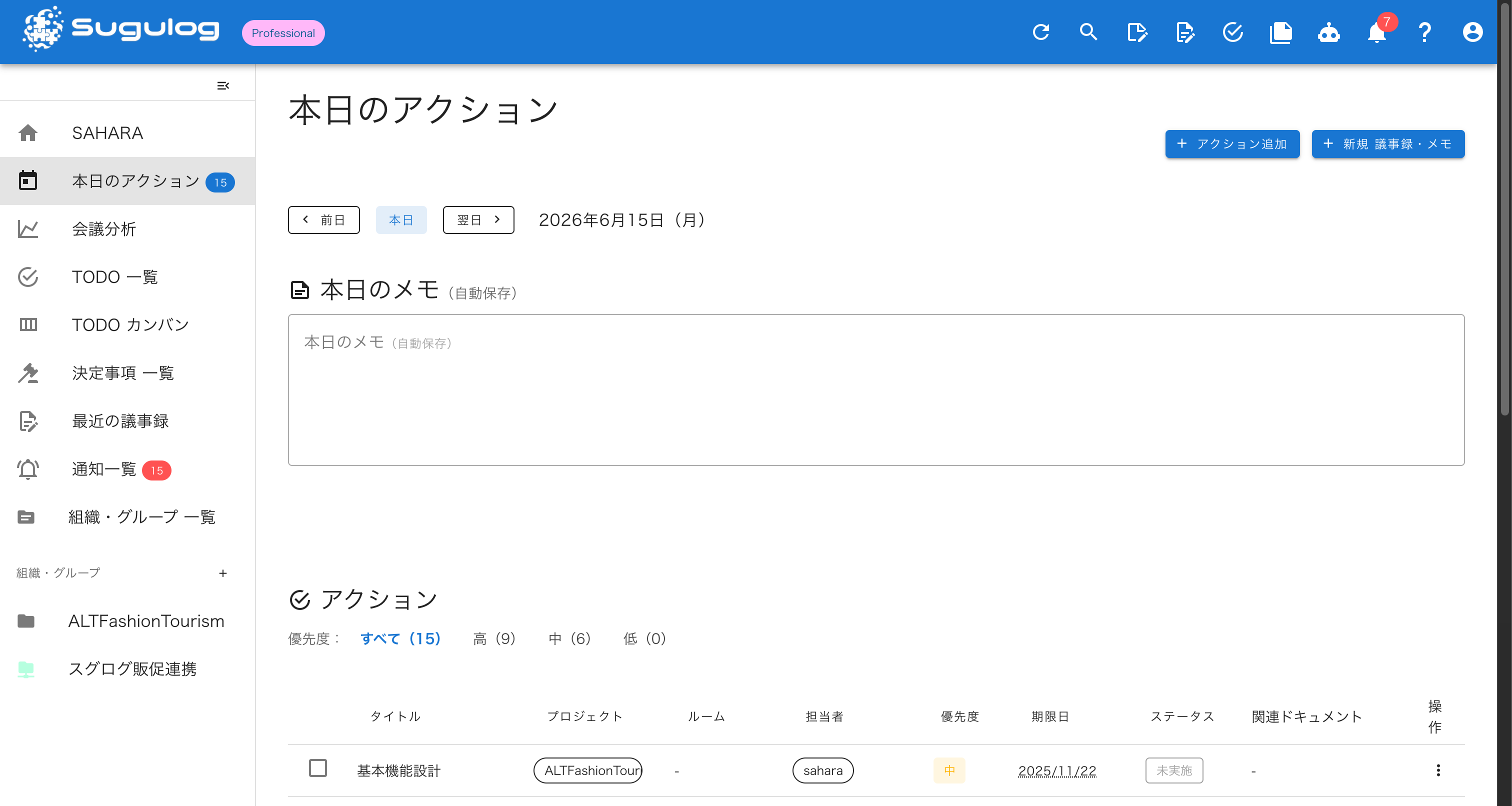This screenshot has height=806, width=1512.
Task: Open 決定事項 一覧 in sidebar
Action: point(127,373)
